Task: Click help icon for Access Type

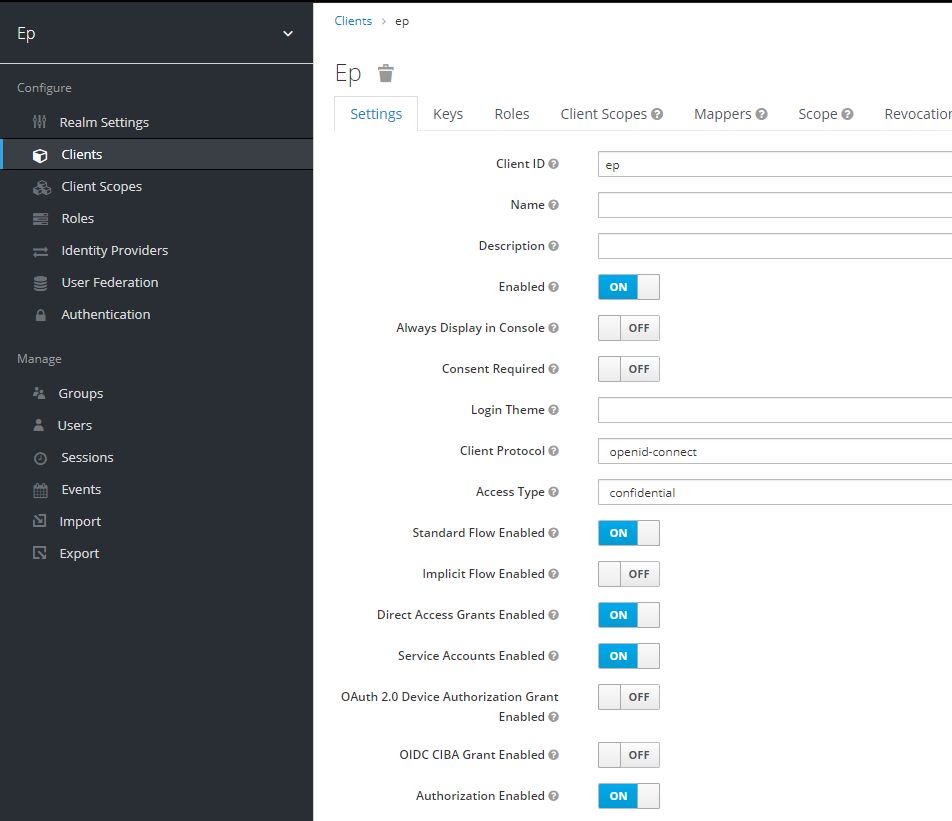Action: tap(553, 492)
